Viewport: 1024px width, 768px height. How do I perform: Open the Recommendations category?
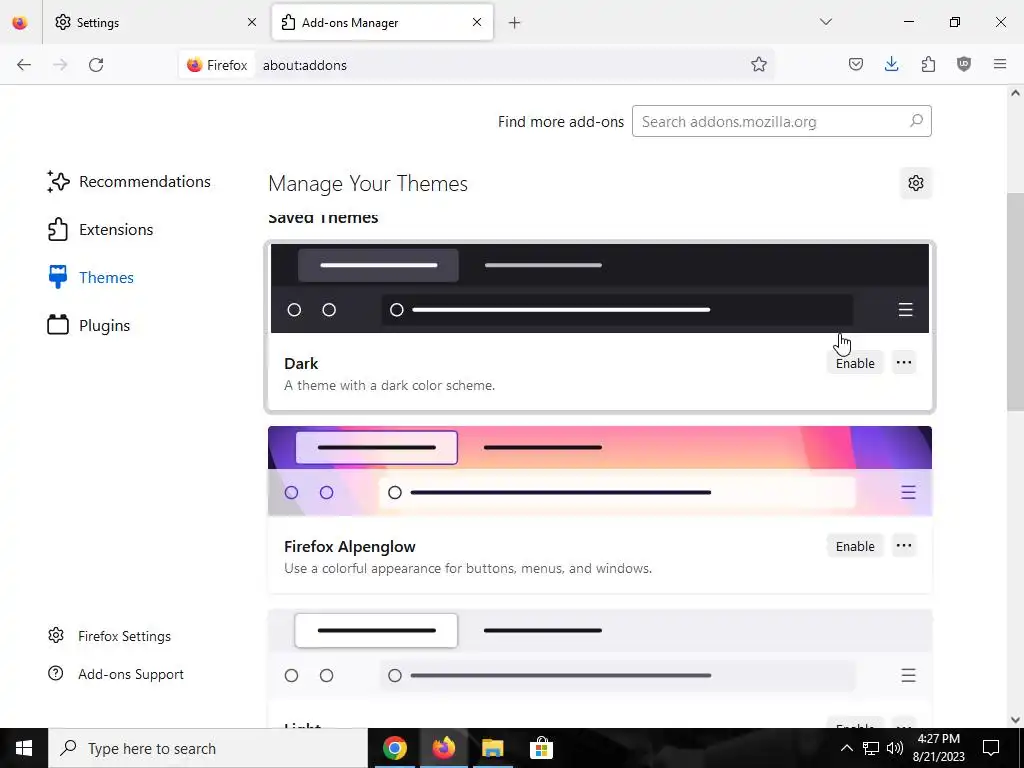click(x=129, y=182)
